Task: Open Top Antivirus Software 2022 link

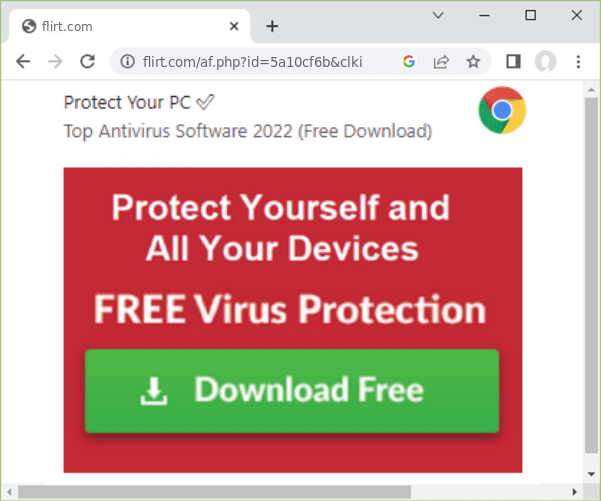Action: pos(248,131)
